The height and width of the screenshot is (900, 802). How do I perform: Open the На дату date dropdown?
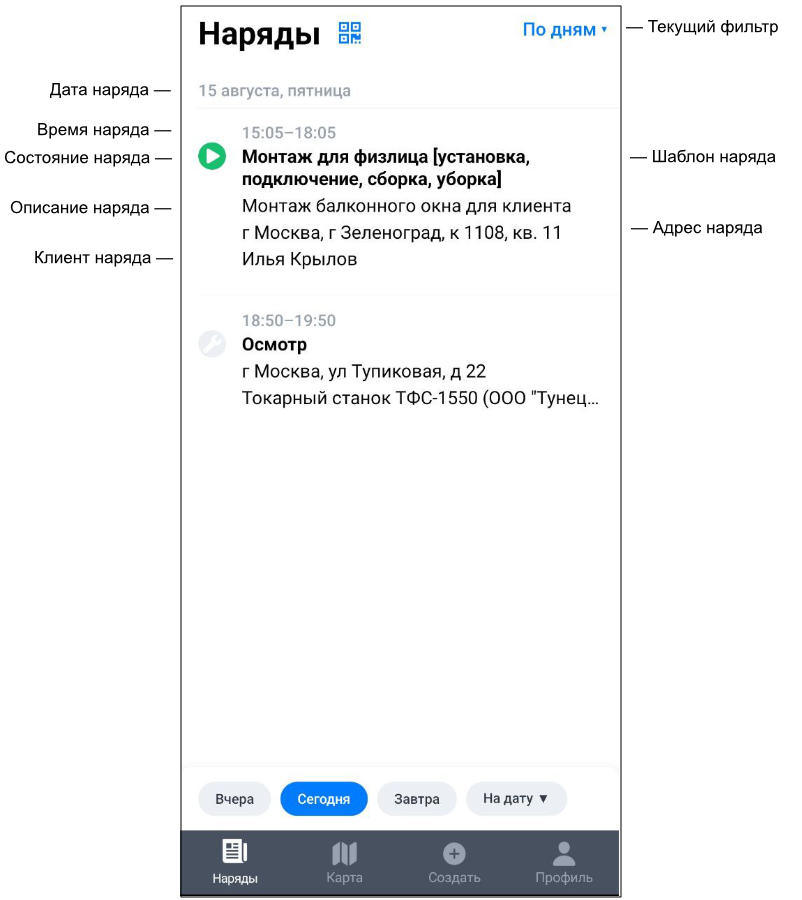click(516, 798)
